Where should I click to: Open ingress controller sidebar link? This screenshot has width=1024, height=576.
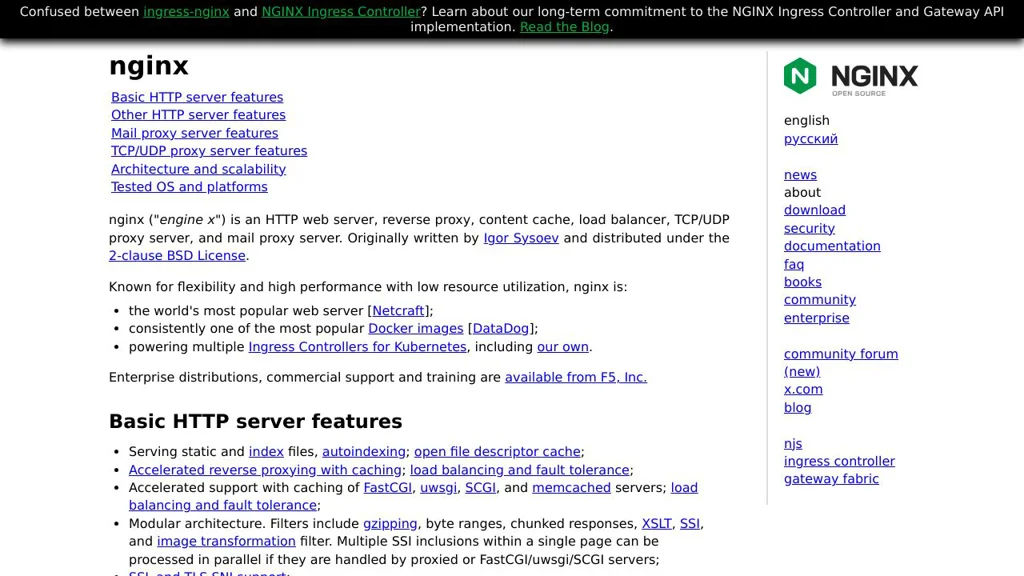[x=839, y=460]
